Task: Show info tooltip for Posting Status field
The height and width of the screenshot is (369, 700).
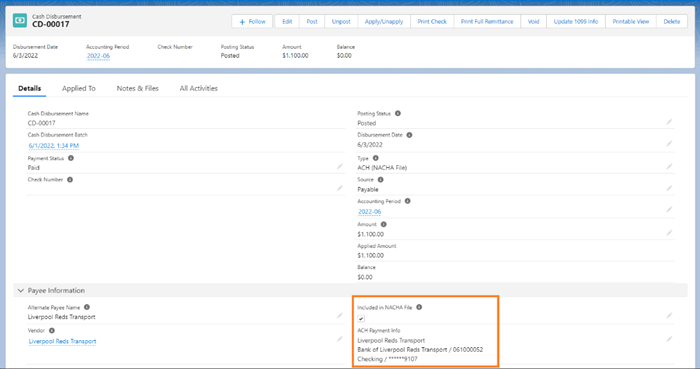Action: click(x=398, y=113)
